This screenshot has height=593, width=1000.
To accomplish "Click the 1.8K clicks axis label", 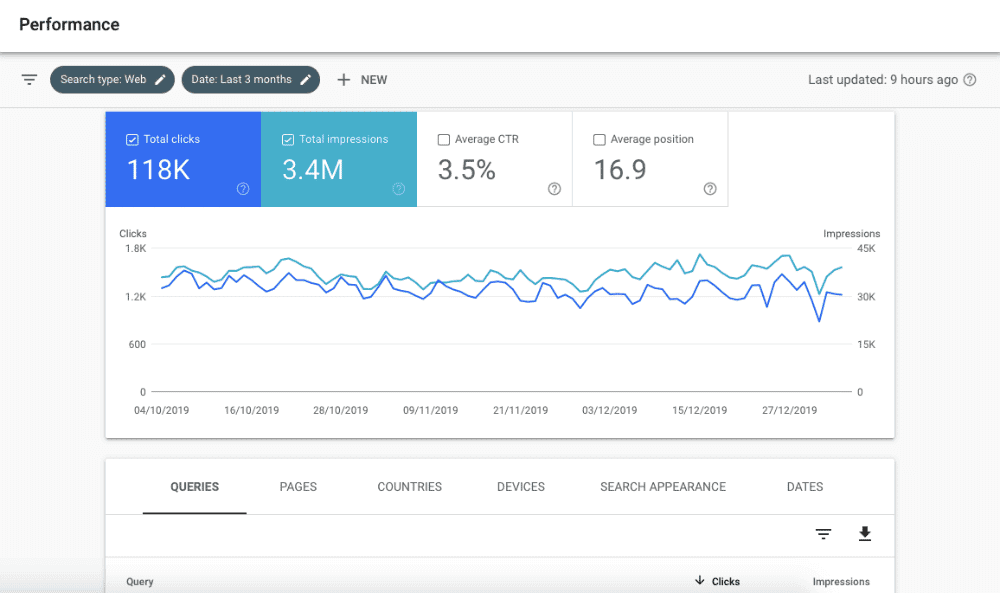I will [136, 249].
